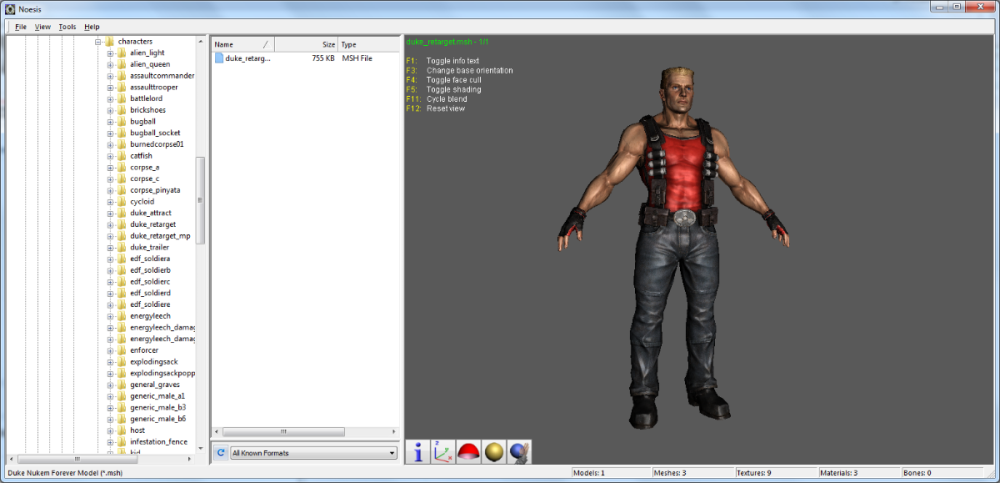
Task: Open the File menu
Action: [x=21, y=26]
